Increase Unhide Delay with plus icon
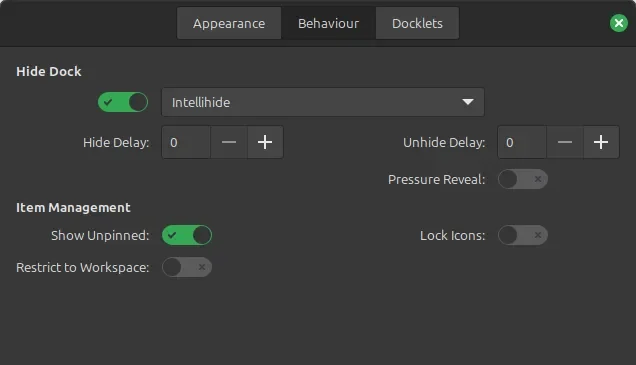The image size is (636, 365). pyautogui.click(x=601, y=142)
